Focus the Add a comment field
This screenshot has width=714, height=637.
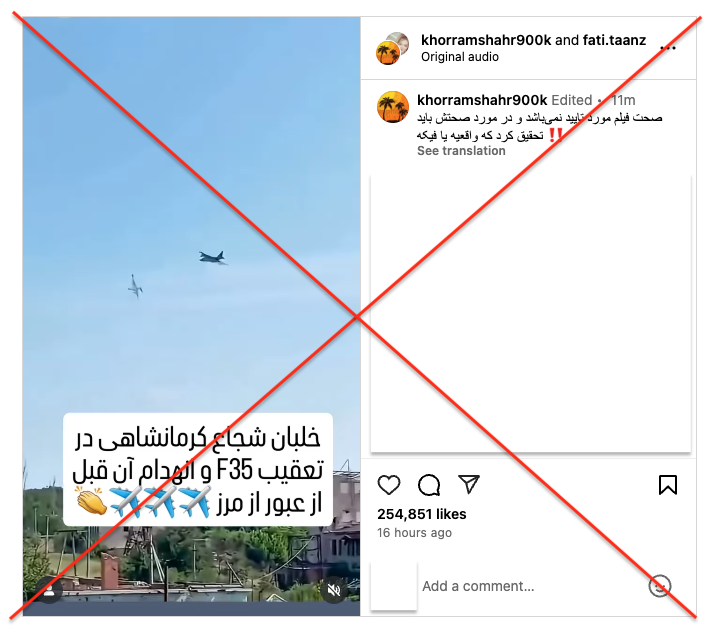click(x=530, y=586)
